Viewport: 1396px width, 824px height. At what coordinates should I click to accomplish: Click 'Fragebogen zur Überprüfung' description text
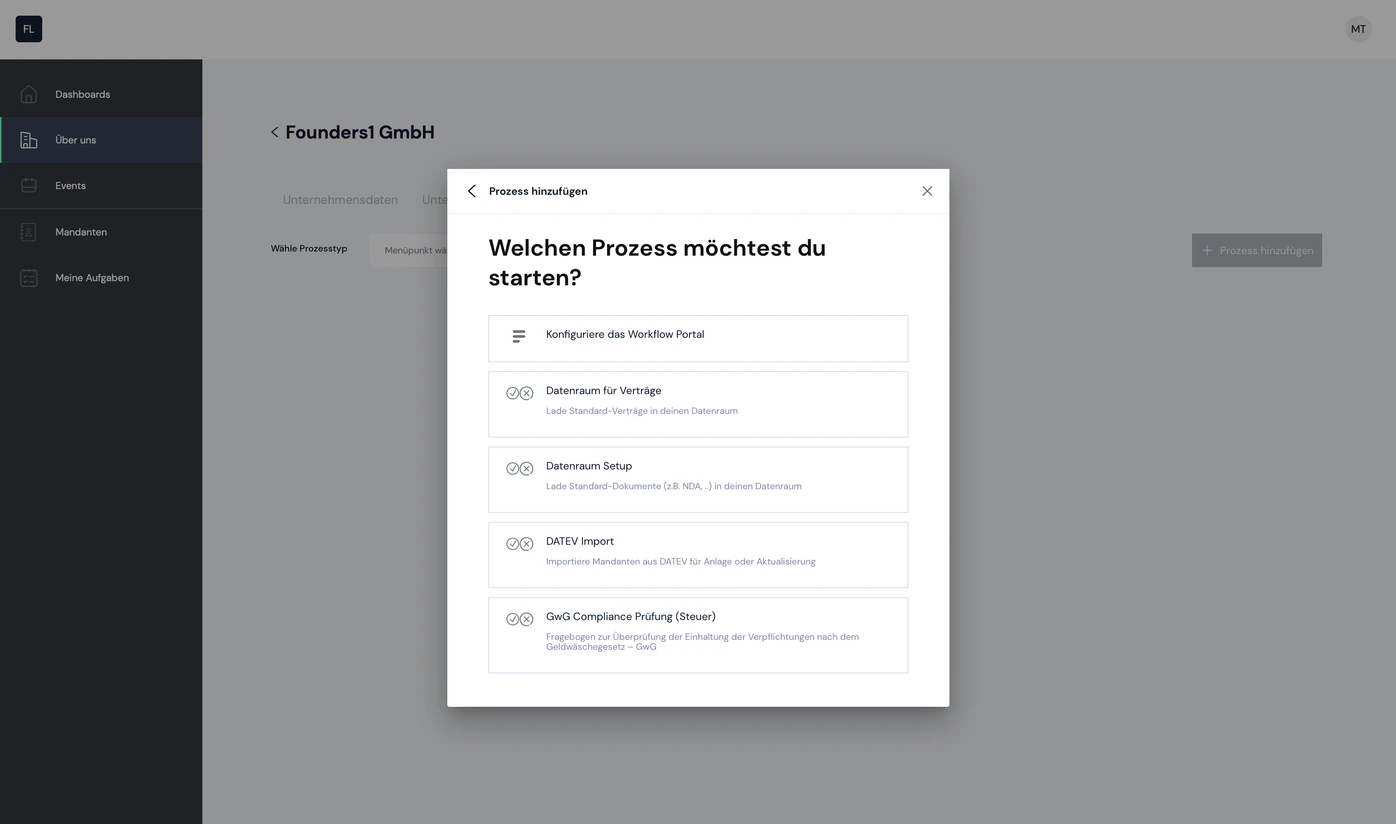click(x=702, y=642)
